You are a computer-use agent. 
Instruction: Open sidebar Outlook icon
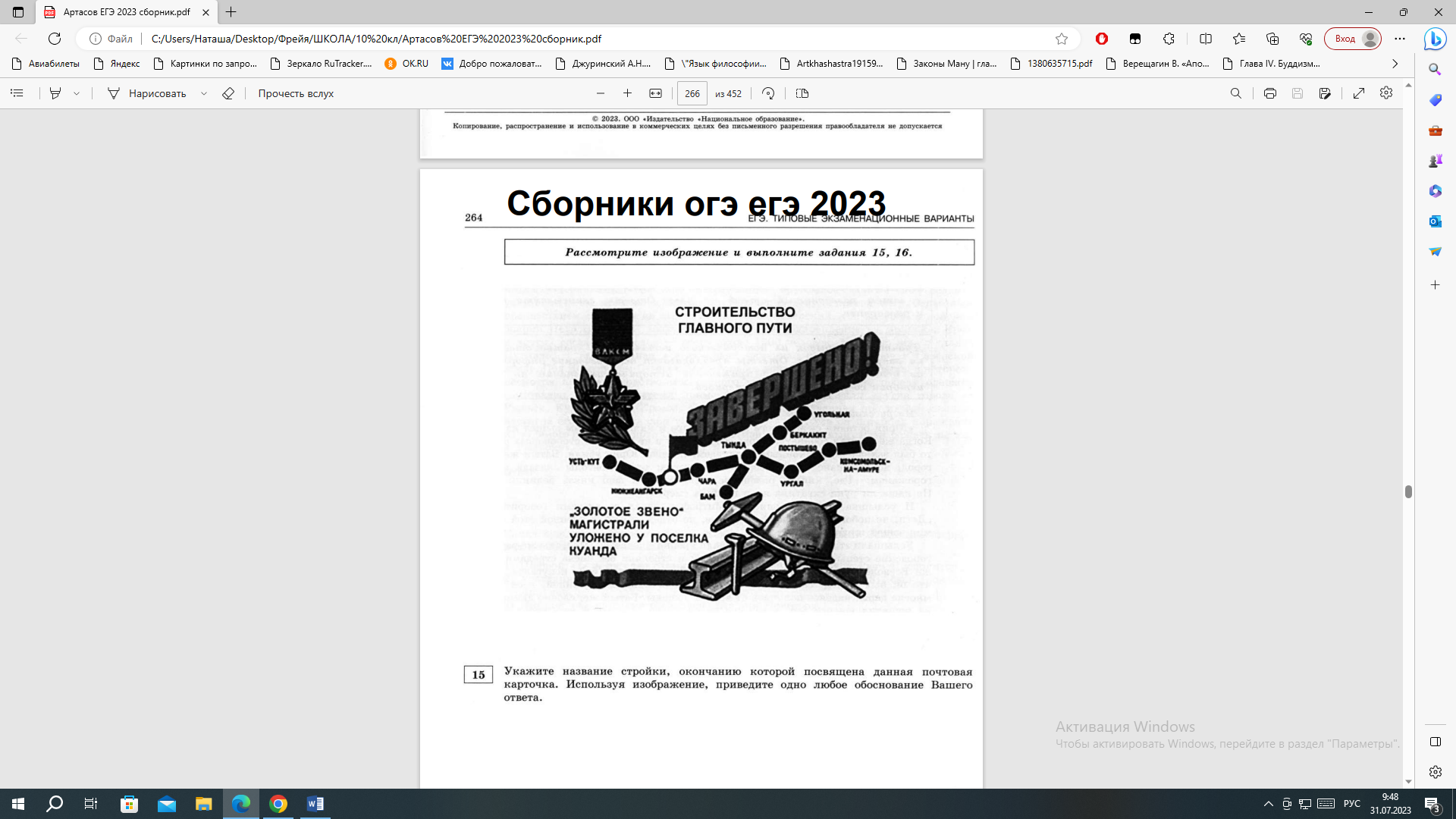1435,221
